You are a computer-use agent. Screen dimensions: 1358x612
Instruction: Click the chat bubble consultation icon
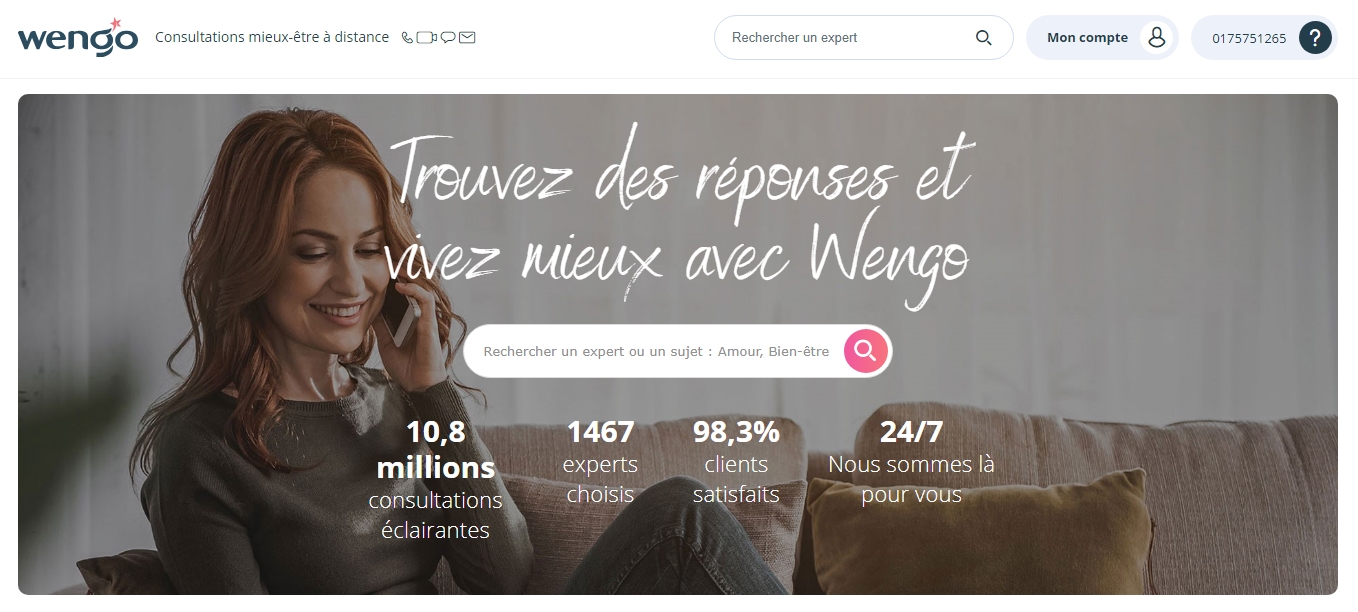point(448,38)
